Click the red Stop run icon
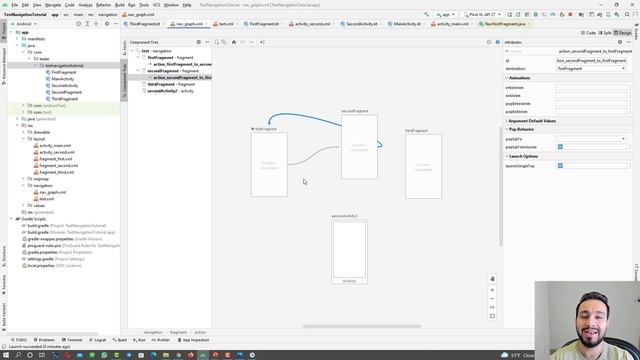The height and width of the screenshot is (360, 640). point(570,14)
